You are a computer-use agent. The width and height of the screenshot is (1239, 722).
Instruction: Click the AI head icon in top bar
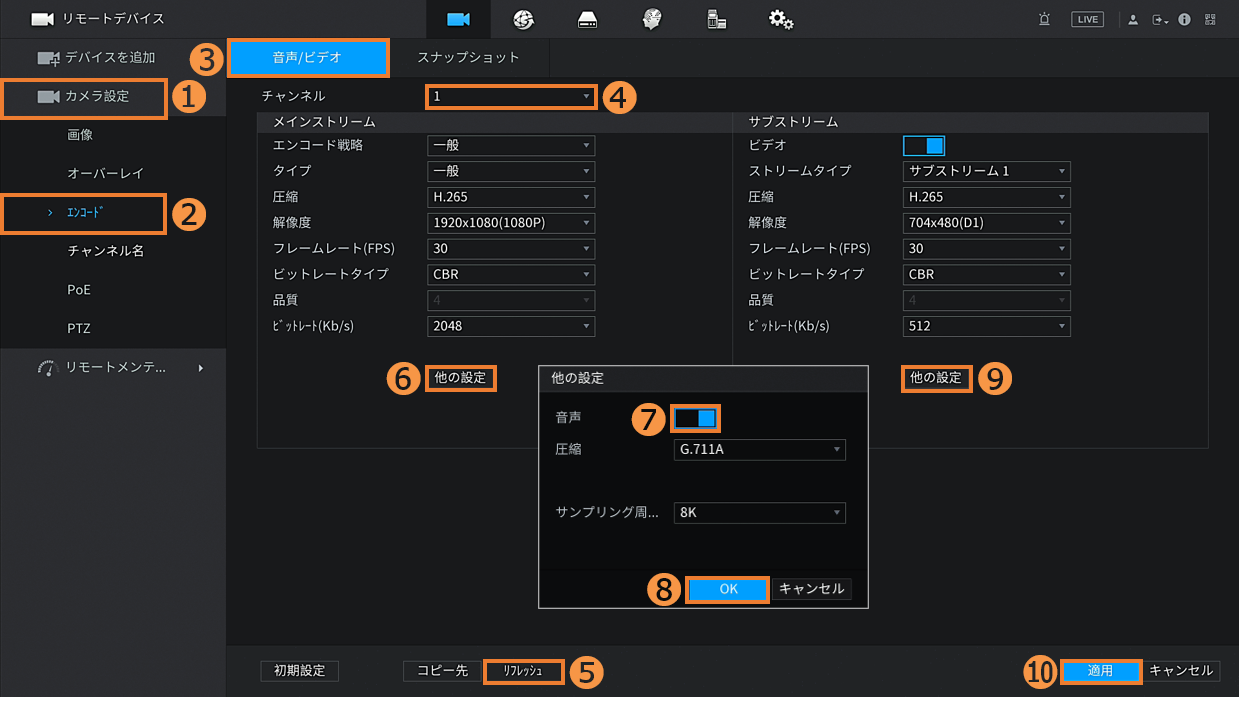(x=652, y=19)
